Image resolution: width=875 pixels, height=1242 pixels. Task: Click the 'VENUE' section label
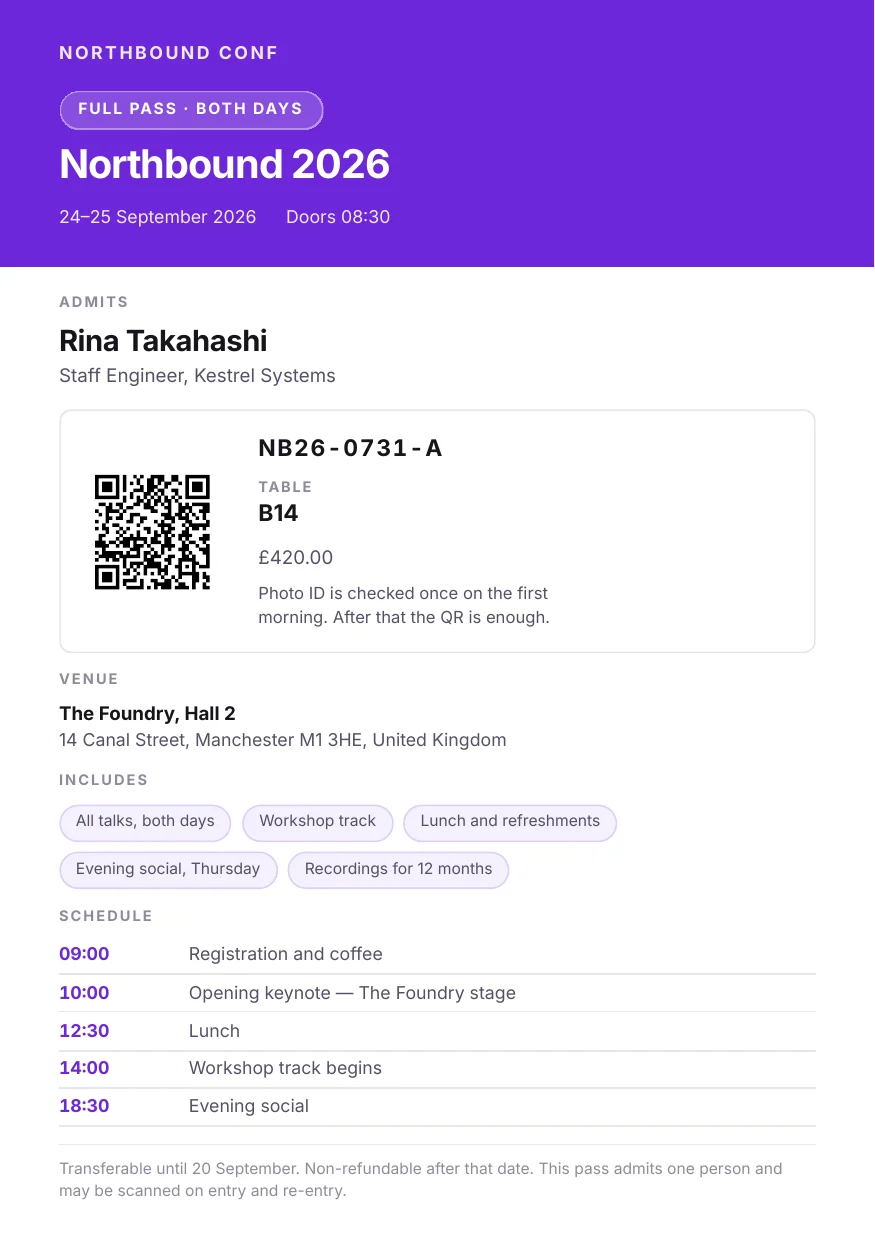[x=89, y=679]
